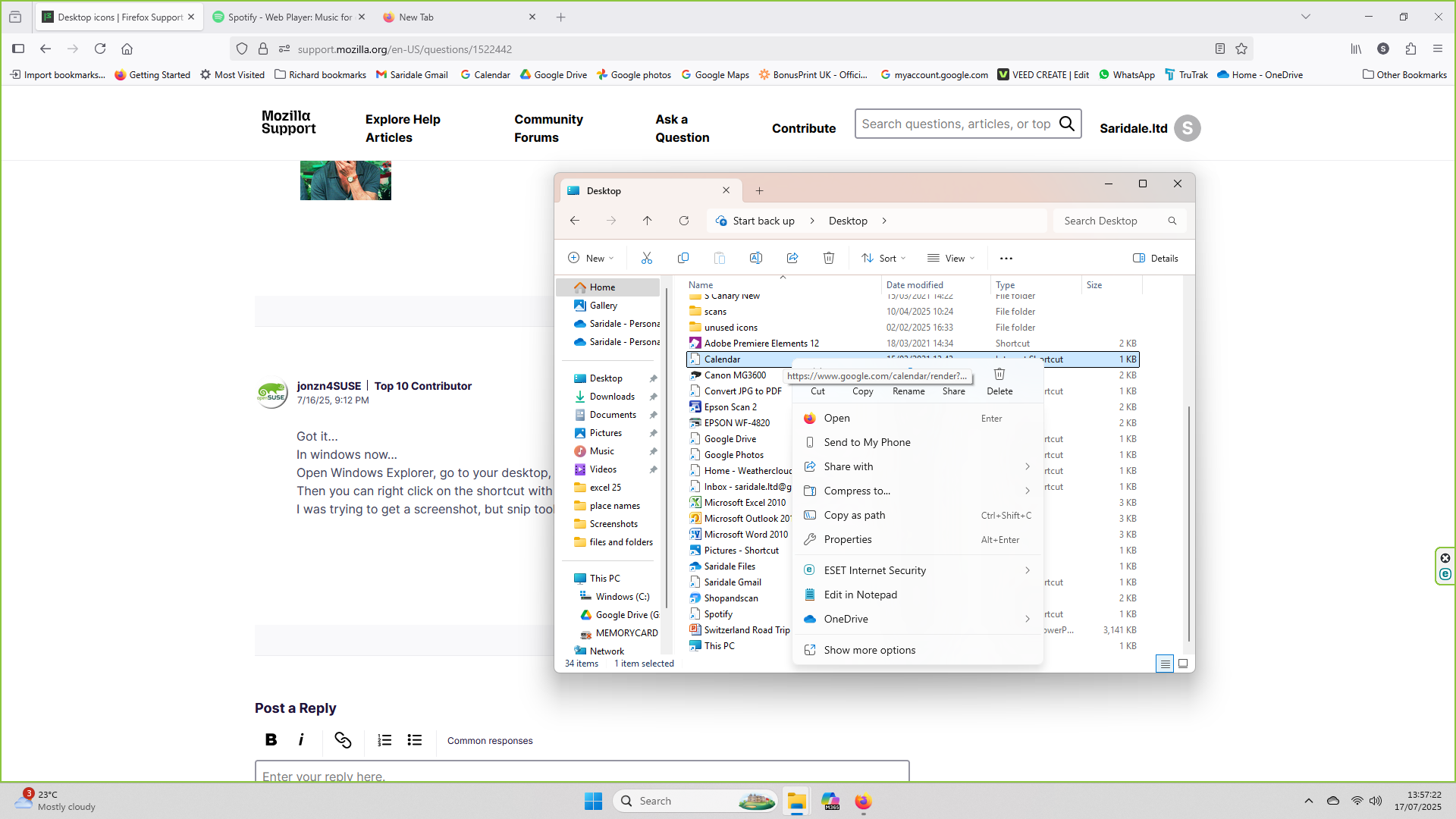Open Firefox extensions puzzle icon
This screenshot has width=1456, height=819.
coord(1410,49)
